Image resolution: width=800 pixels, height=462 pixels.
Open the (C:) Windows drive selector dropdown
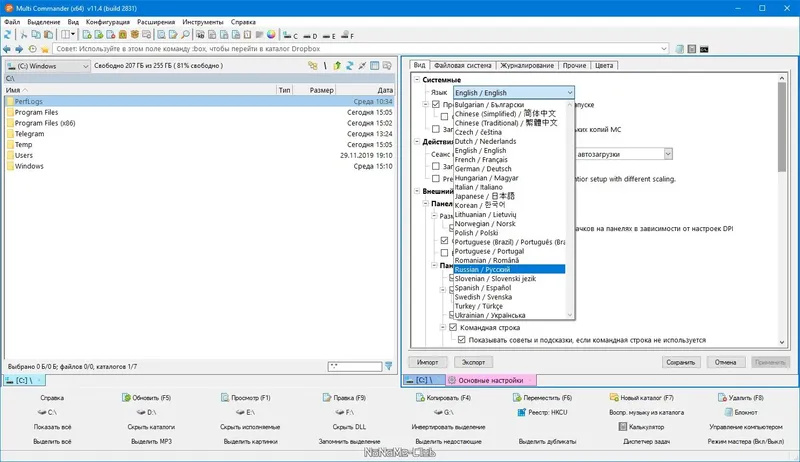point(47,66)
